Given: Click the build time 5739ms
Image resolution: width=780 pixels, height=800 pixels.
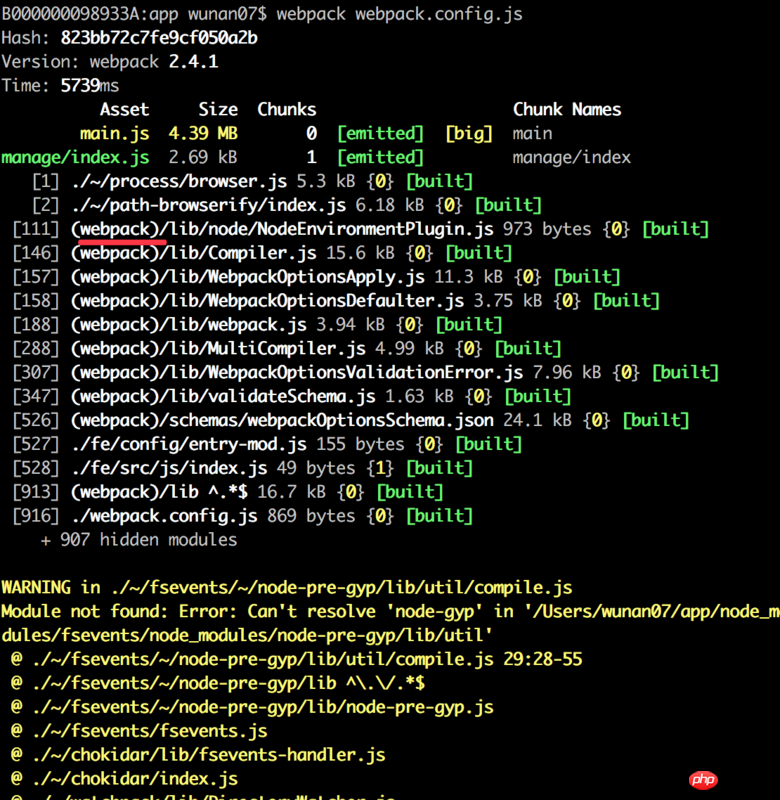Looking at the screenshot, I should click(89, 85).
